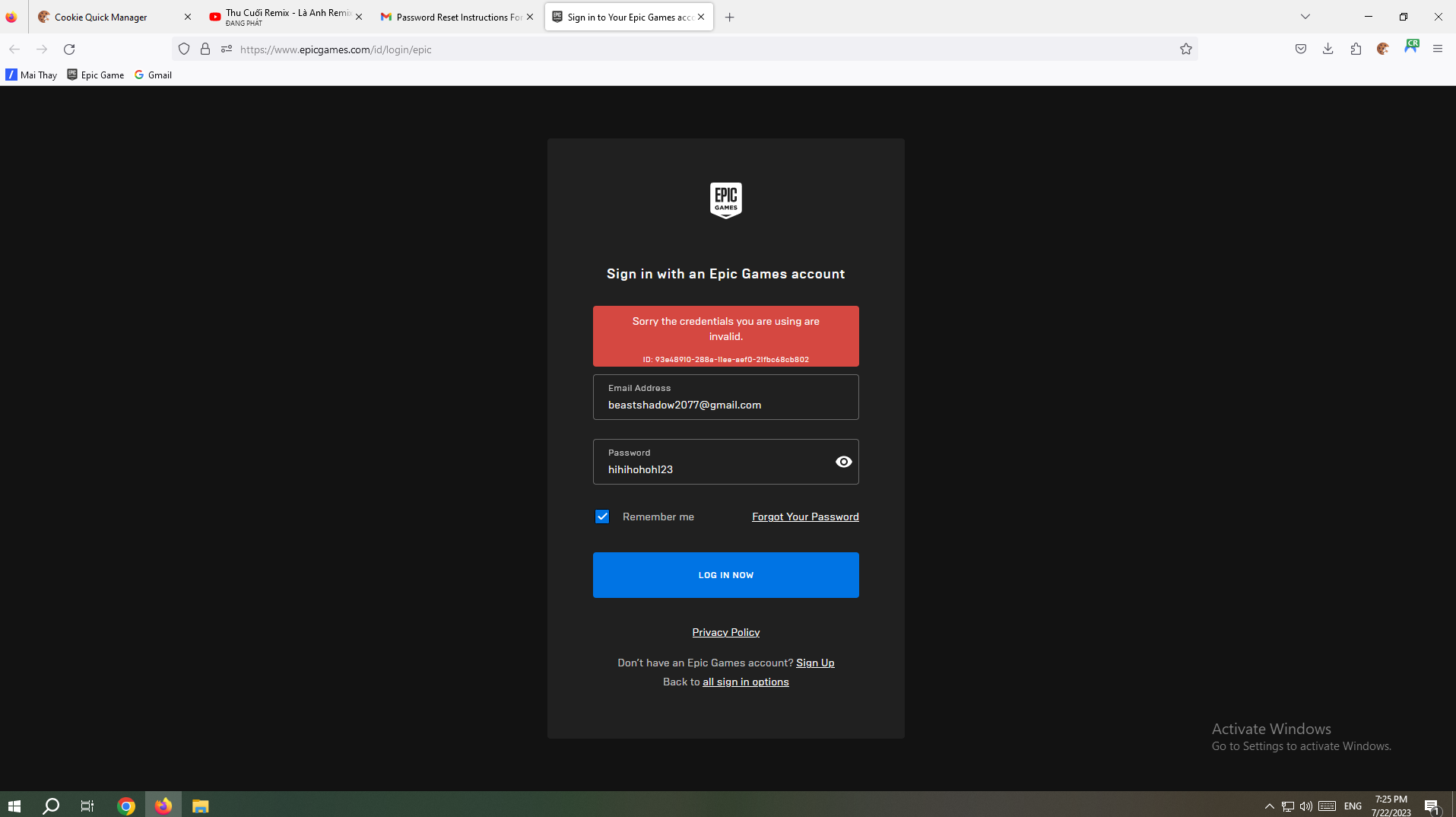Click the URL address bar
The image size is (1456, 817).
684,49
